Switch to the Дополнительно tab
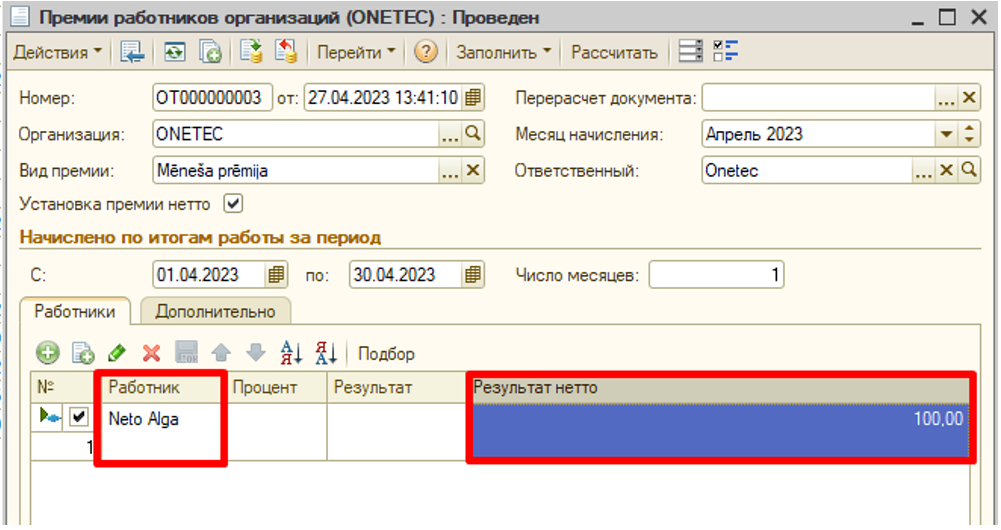The height and width of the screenshot is (530, 1001). click(215, 311)
